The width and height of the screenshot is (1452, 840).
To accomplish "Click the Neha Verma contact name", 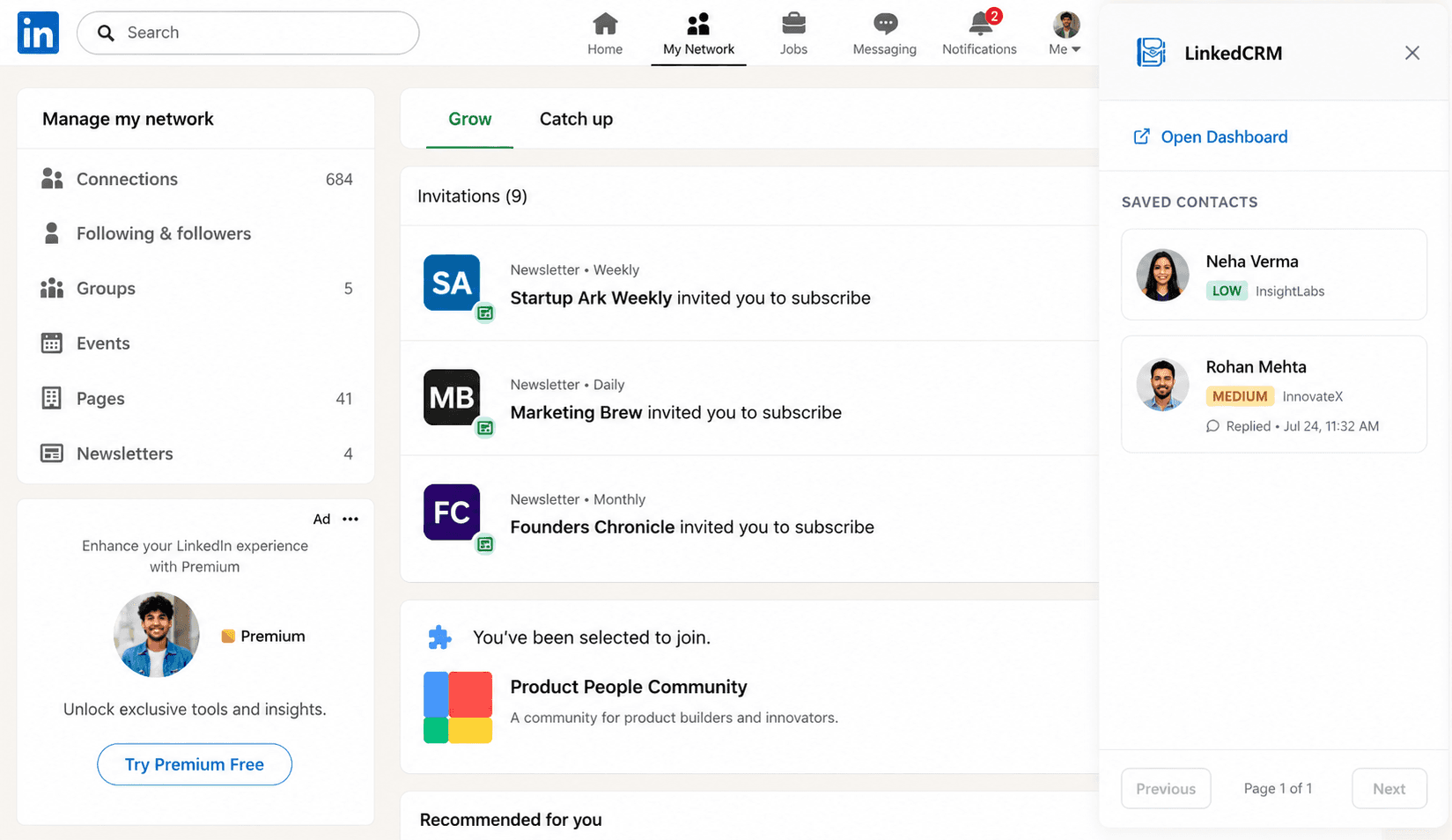I will pos(1252,262).
